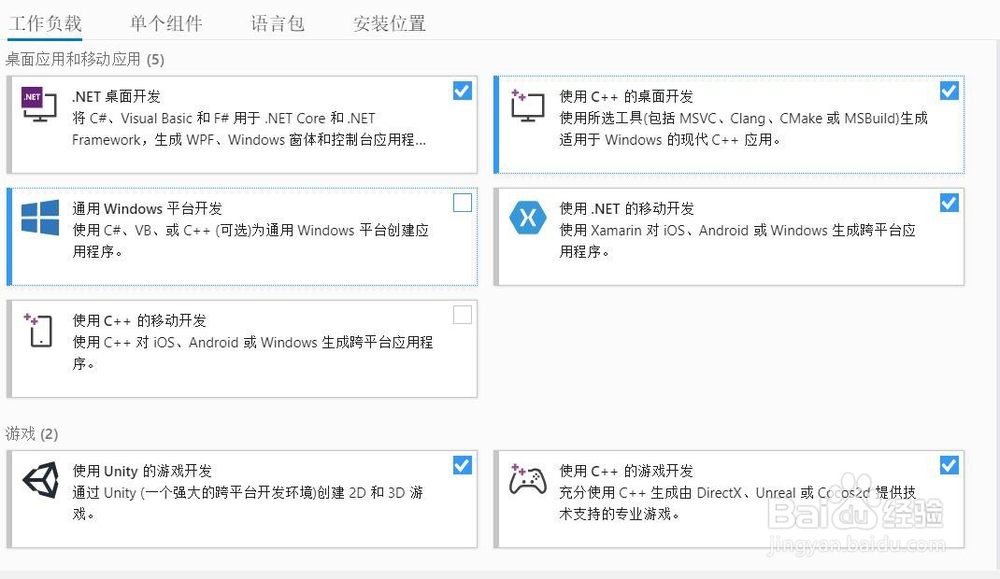Screen dimensions: 1000x579
Task: Click the Unity 2D 和 3D description text
Action: coord(247,503)
